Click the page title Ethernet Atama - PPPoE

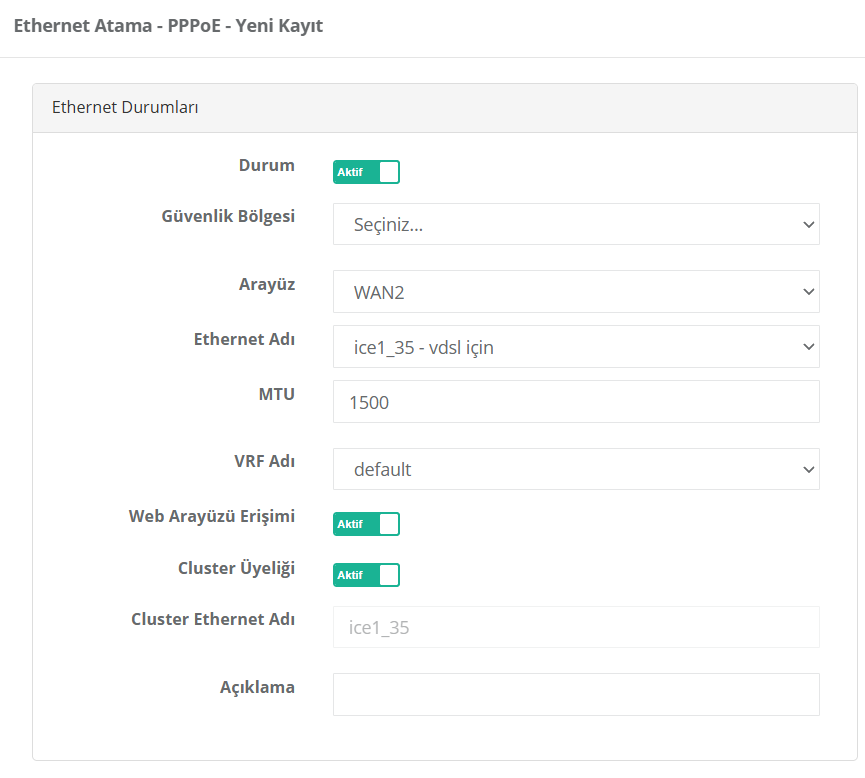168,26
